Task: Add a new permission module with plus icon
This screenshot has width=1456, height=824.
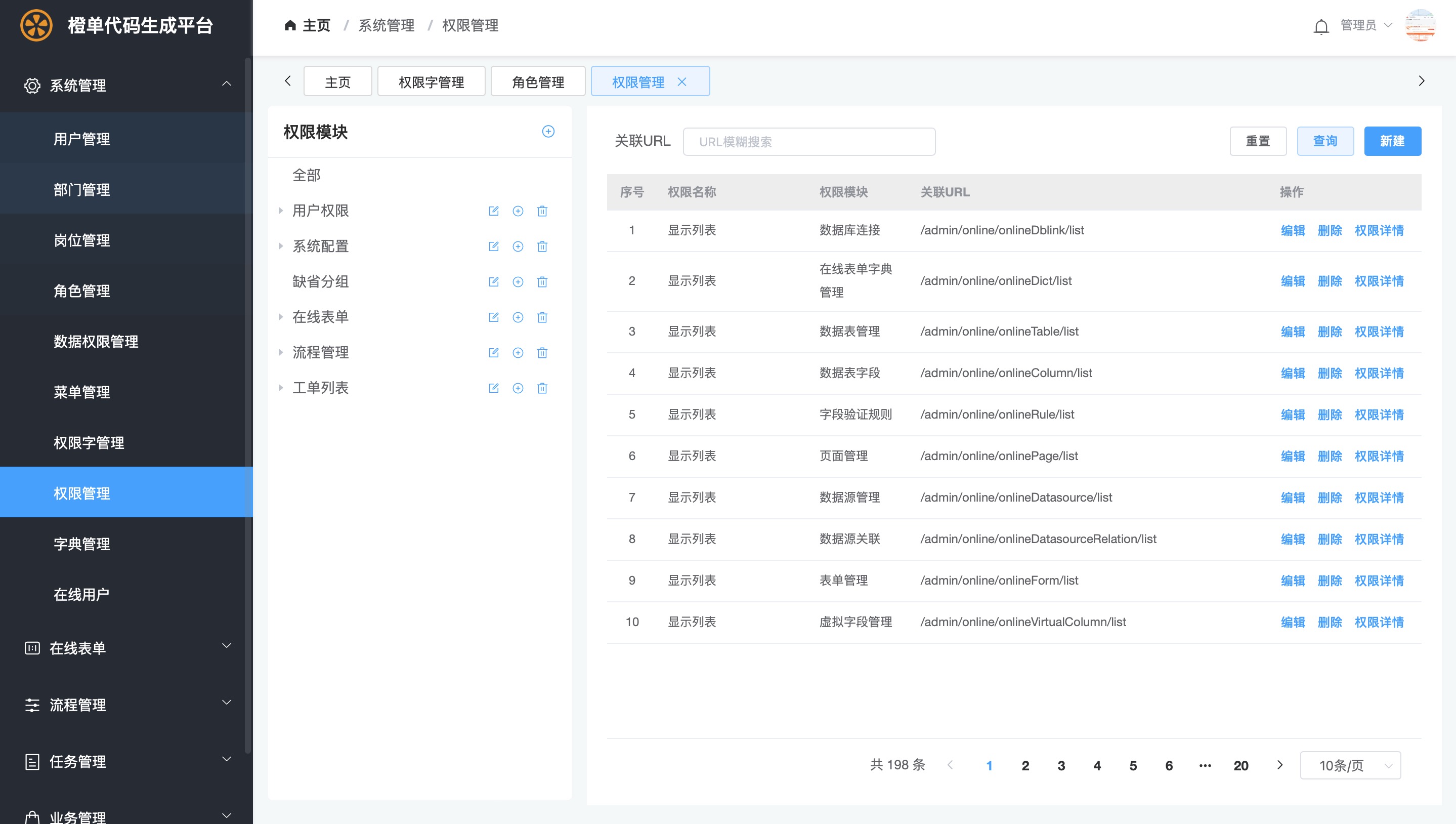Action: coord(547,131)
